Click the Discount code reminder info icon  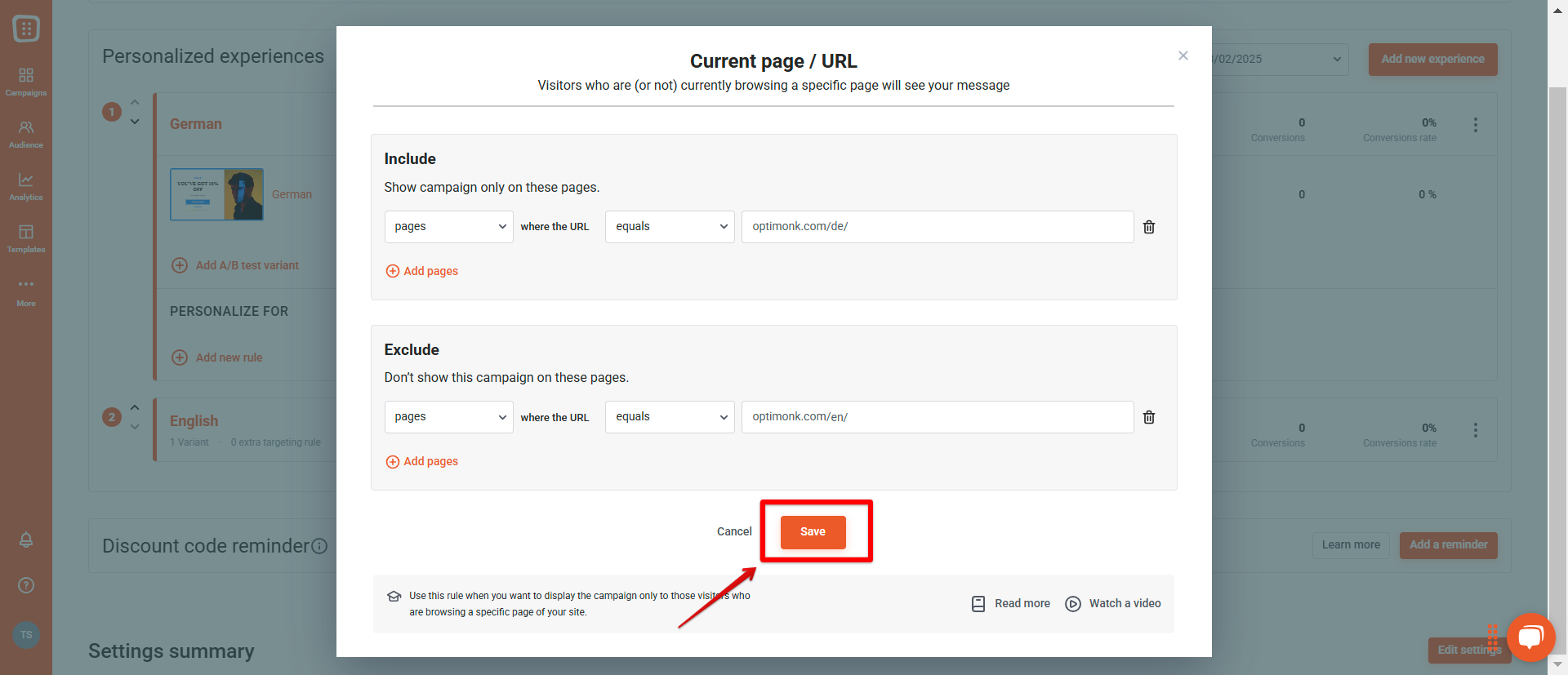tap(319, 546)
